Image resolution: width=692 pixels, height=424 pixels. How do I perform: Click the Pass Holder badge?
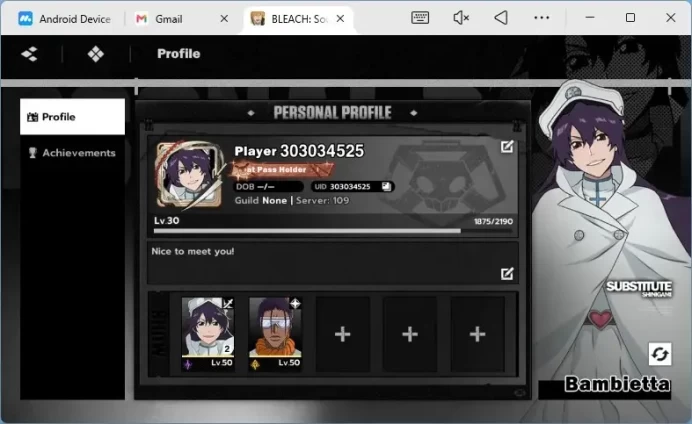282,169
